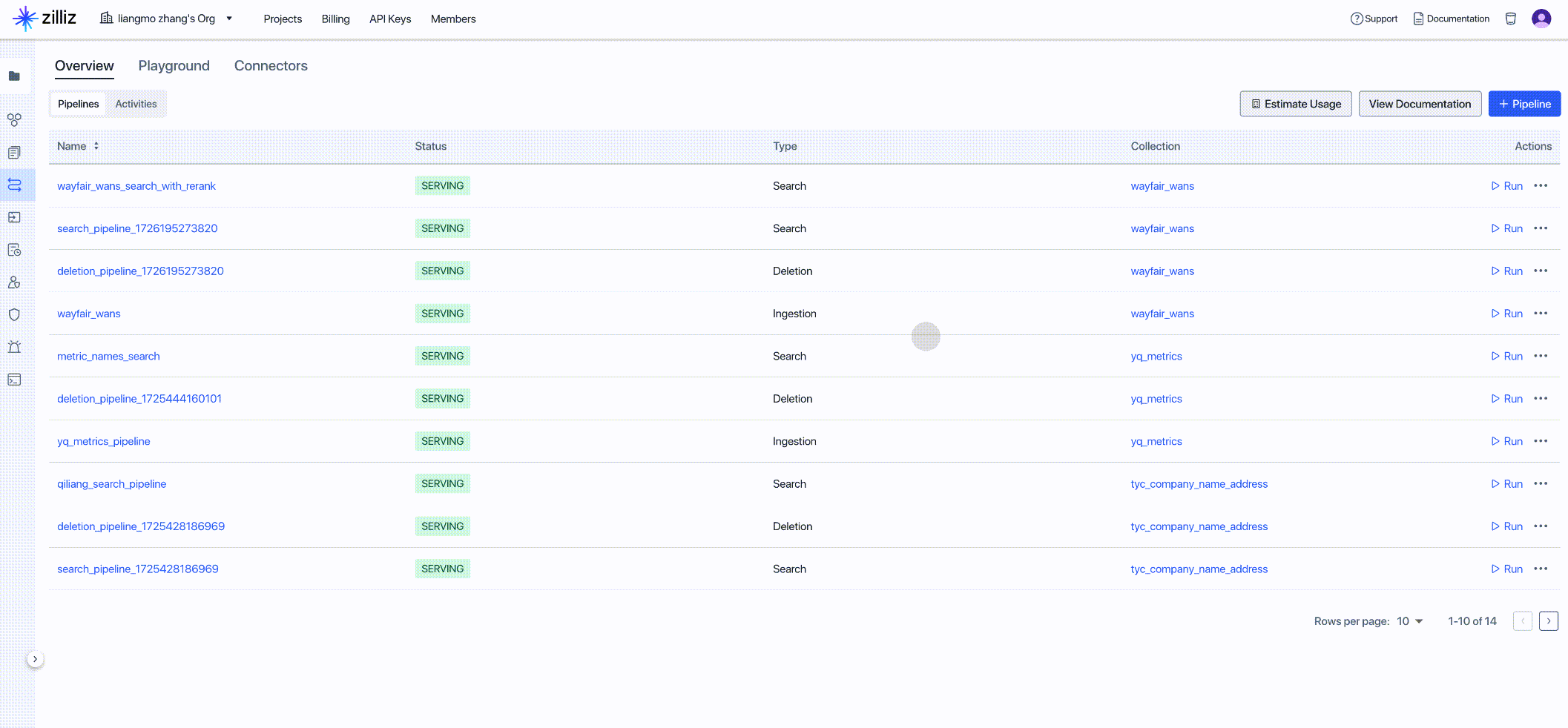The image size is (1568, 728).
Task: Open the Rows per page dropdown
Action: tap(1409, 621)
